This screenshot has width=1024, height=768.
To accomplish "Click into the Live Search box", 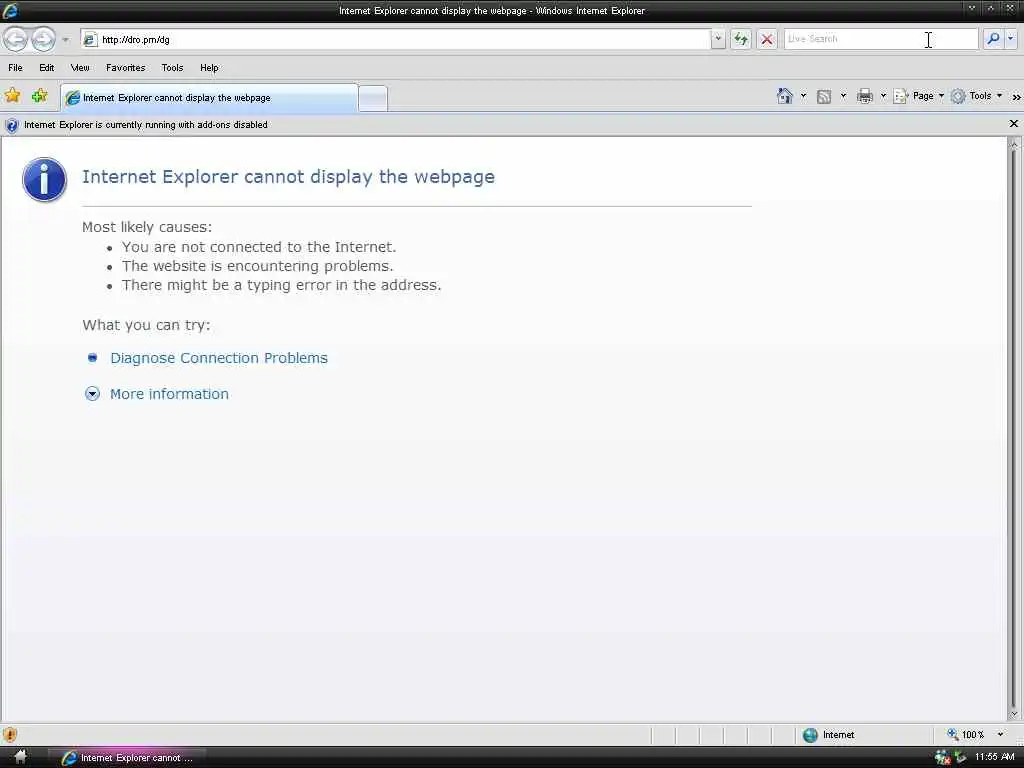I will click(880, 39).
